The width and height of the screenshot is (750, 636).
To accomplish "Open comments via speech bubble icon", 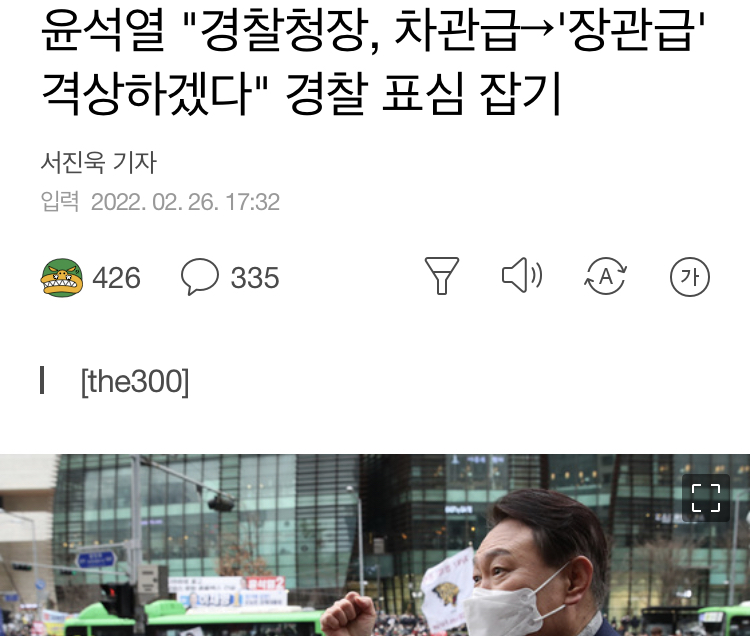I will coord(199,276).
